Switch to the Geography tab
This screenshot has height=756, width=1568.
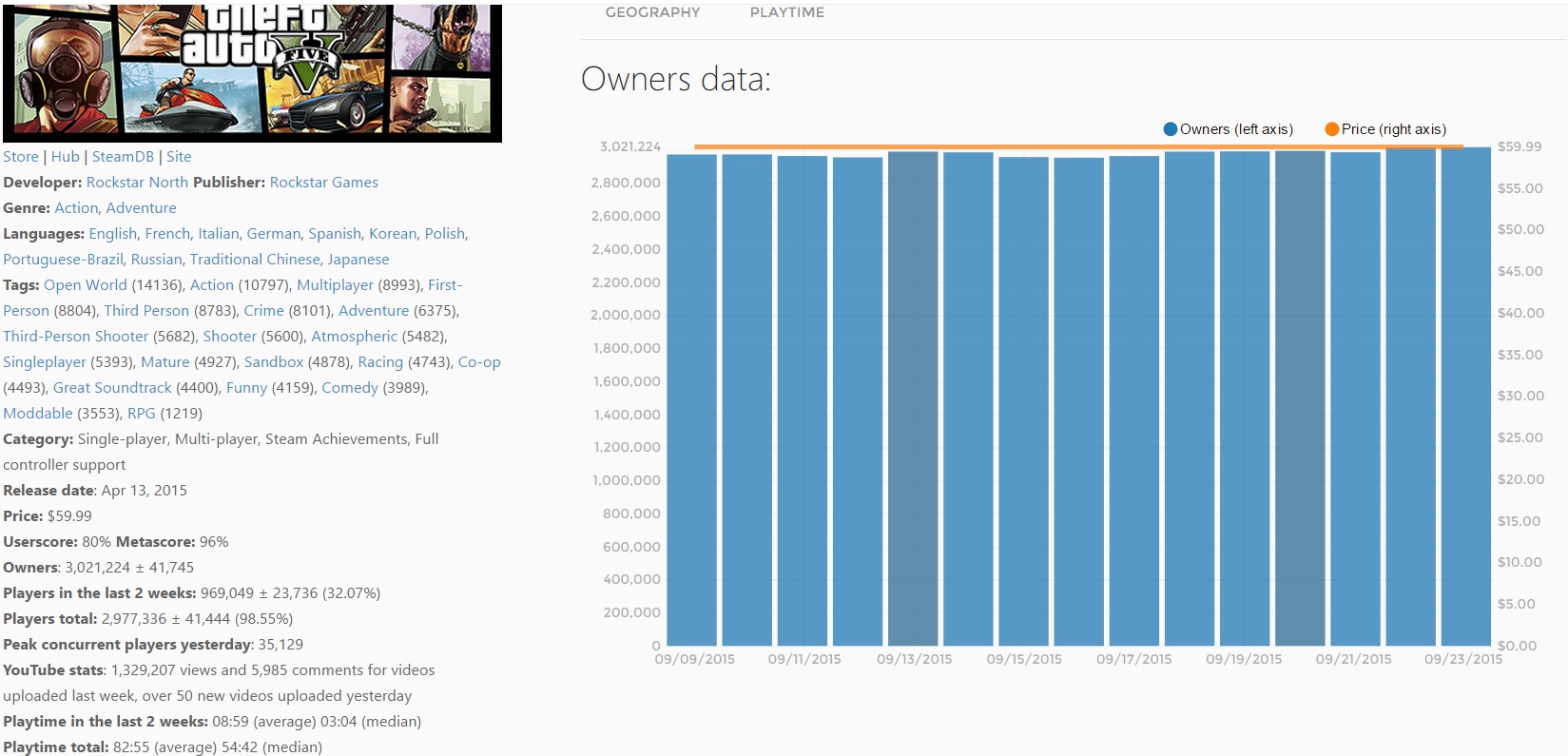[x=652, y=12]
